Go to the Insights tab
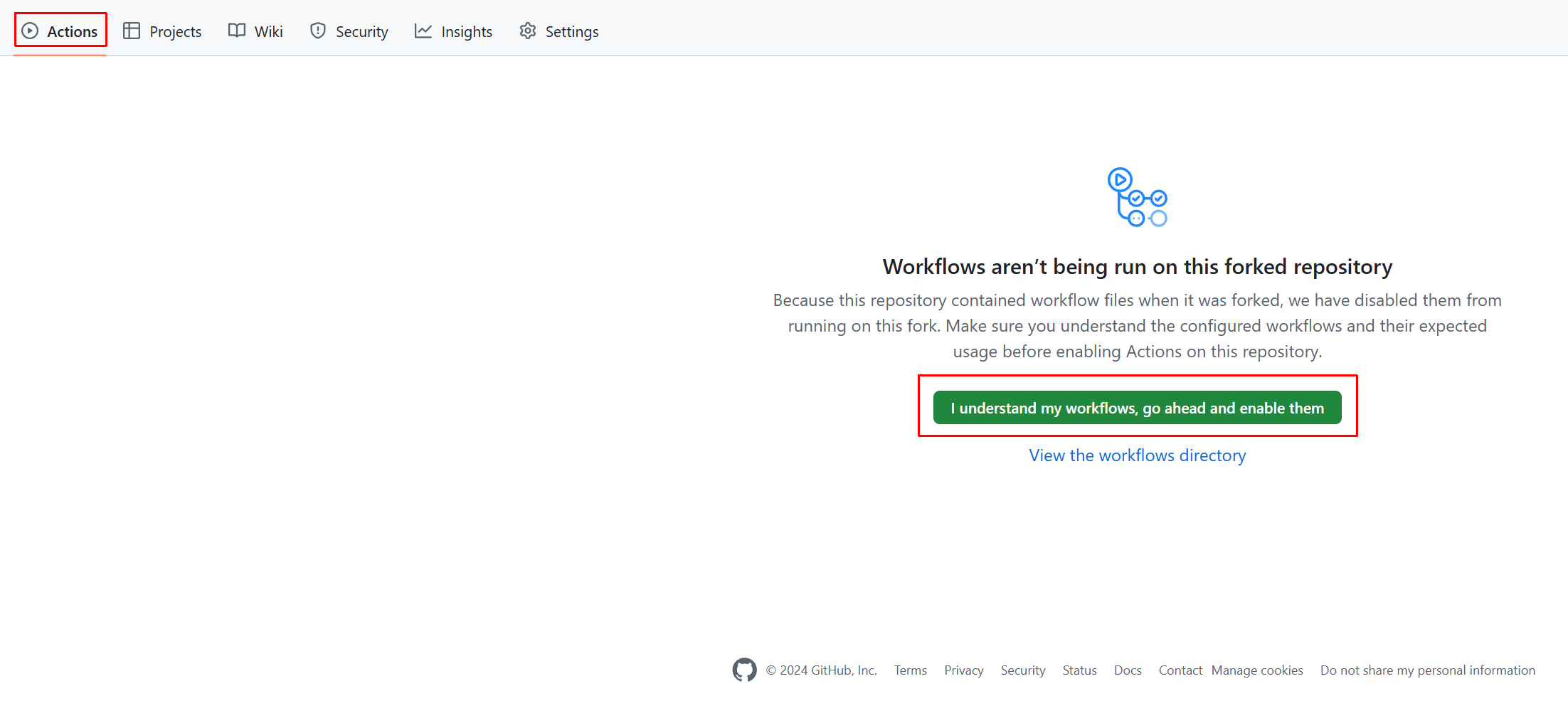 [x=466, y=31]
